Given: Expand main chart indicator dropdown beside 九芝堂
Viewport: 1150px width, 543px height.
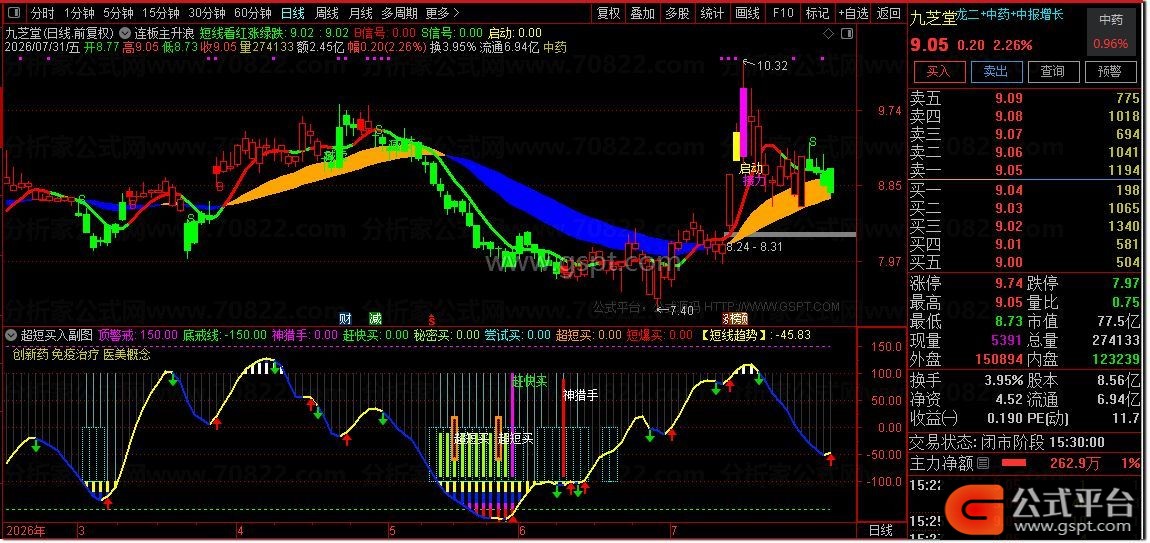Looking at the screenshot, I should pyautogui.click(x=124, y=33).
